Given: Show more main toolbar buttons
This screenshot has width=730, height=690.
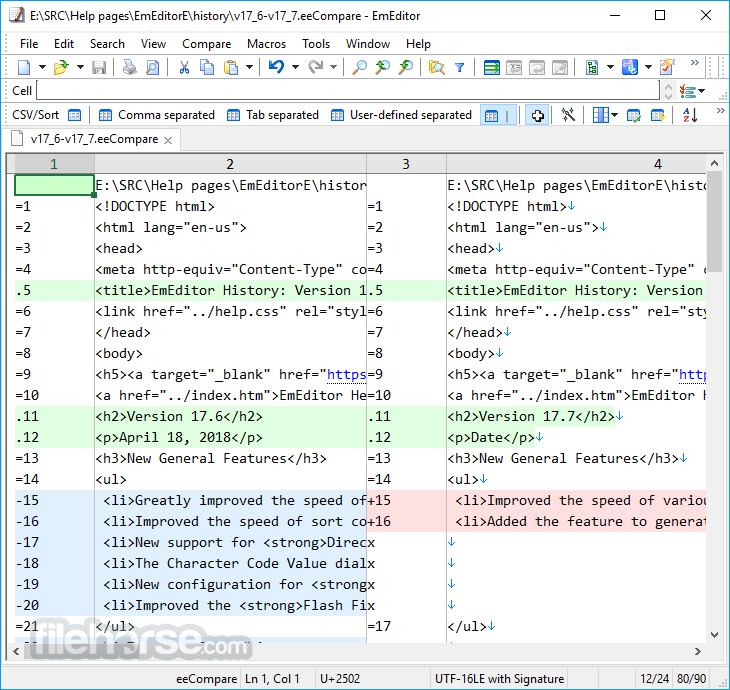Looking at the screenshot, I should 695,62.
